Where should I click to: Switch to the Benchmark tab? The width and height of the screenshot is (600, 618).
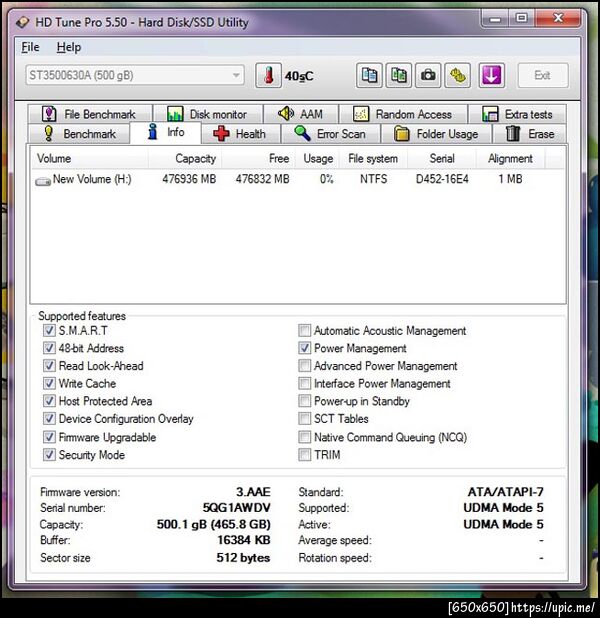tap(79, 134)
